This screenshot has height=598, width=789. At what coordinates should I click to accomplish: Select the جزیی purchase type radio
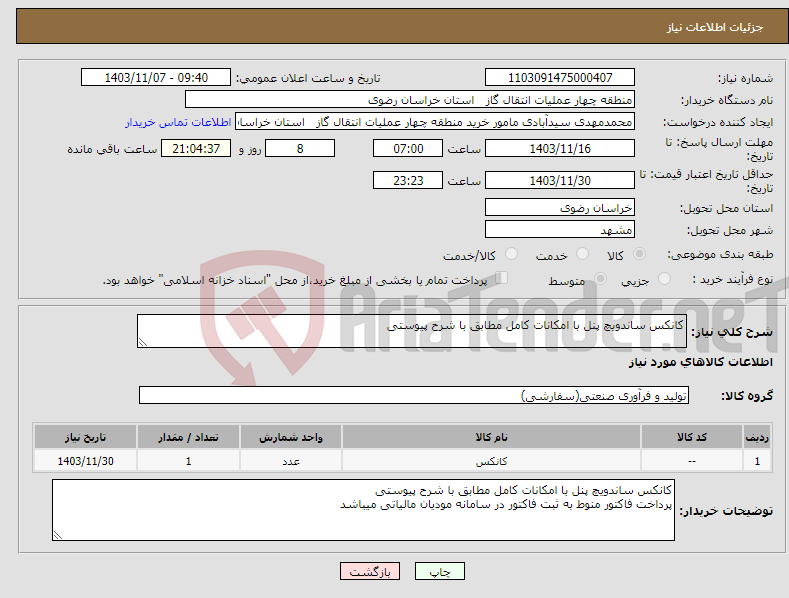664,278
